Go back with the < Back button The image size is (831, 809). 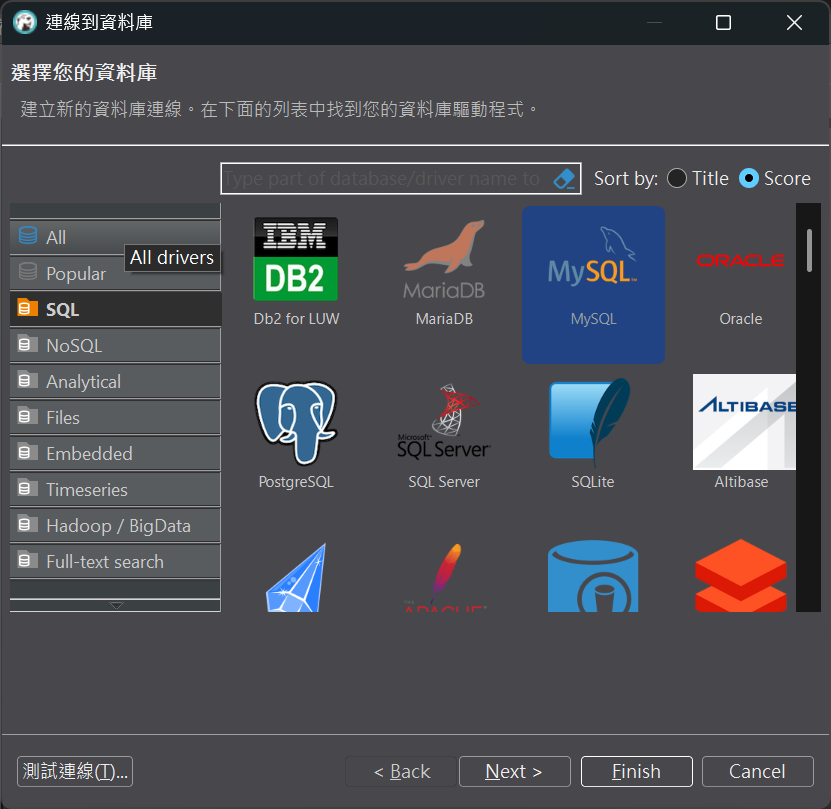[x=401, y=771]
